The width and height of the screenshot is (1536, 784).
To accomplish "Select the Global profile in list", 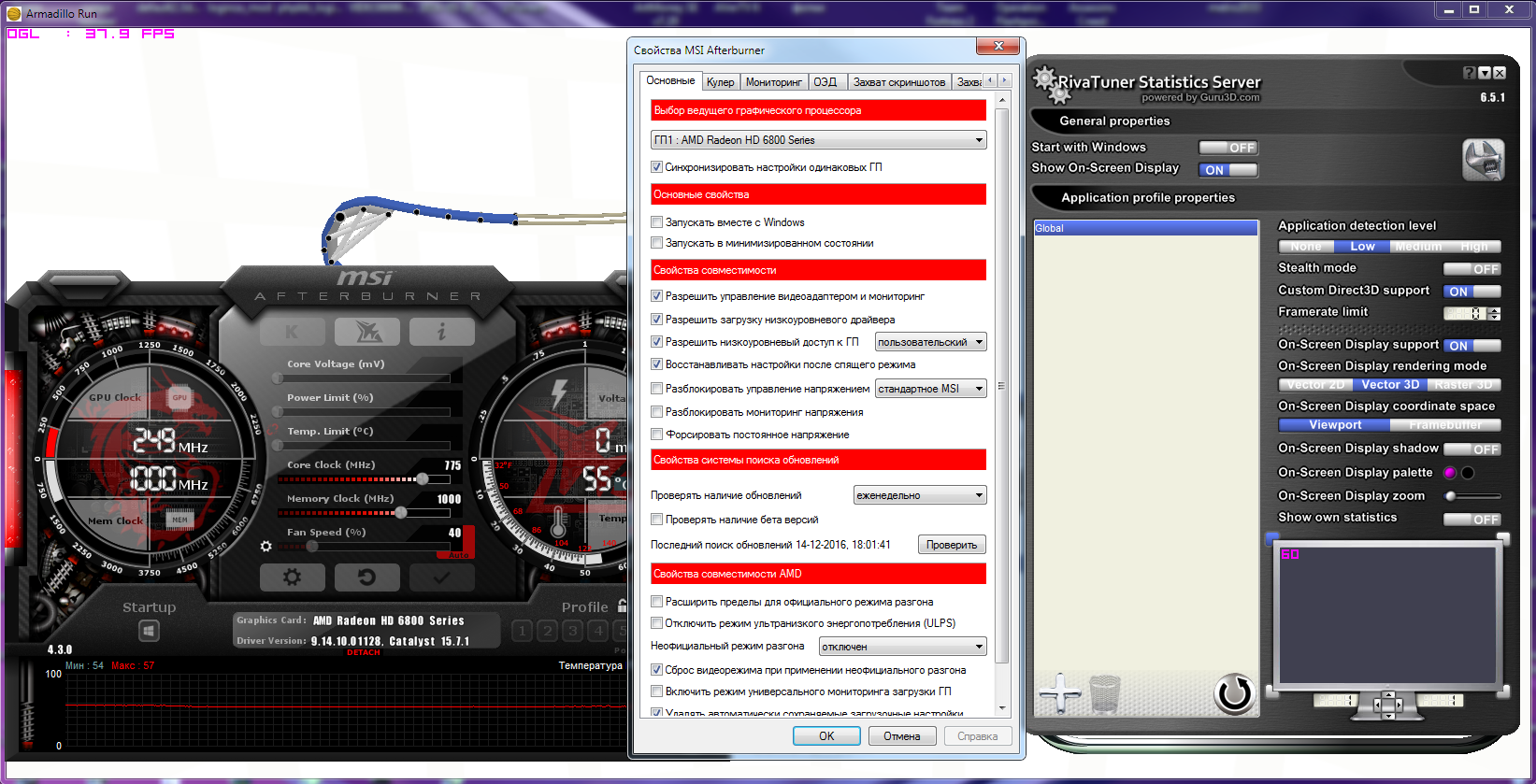I will point(1144,228).
